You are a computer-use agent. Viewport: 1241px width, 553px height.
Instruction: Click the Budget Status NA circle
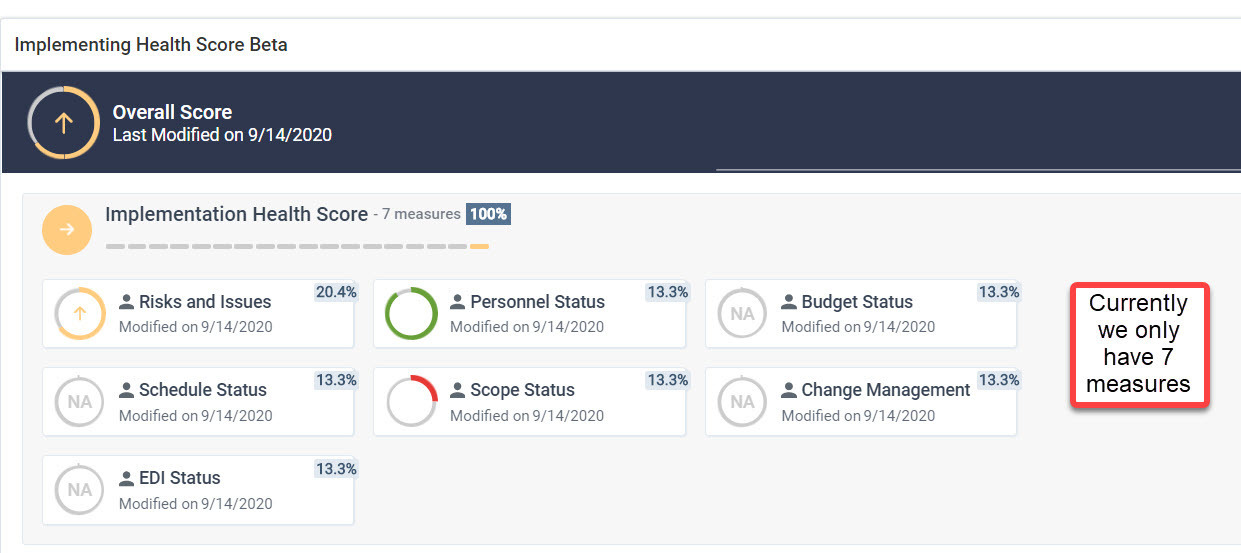coord(742,314)
